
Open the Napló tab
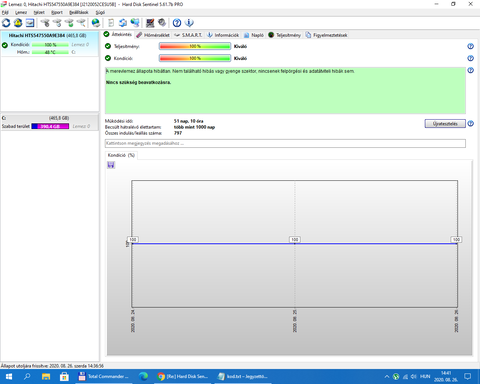pyautogui.click(x=254, y=35)
